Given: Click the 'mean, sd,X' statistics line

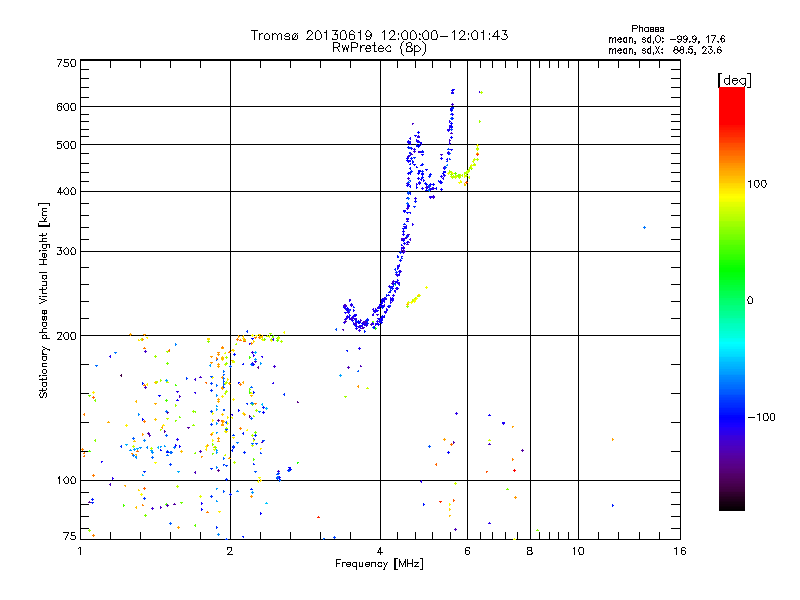Looking at the screenshot, I should click(665, 49).
